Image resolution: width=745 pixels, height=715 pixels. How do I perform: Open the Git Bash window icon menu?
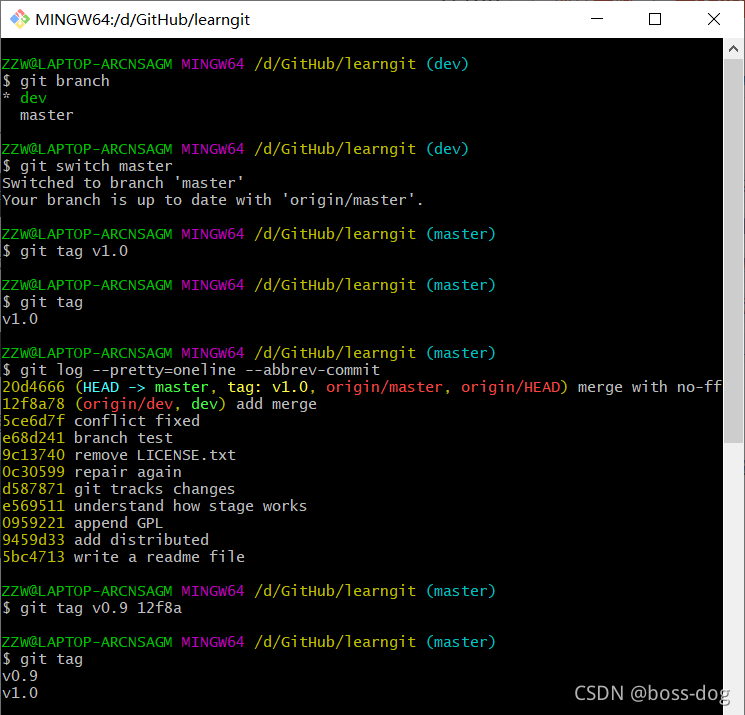(x=19, y=19)
